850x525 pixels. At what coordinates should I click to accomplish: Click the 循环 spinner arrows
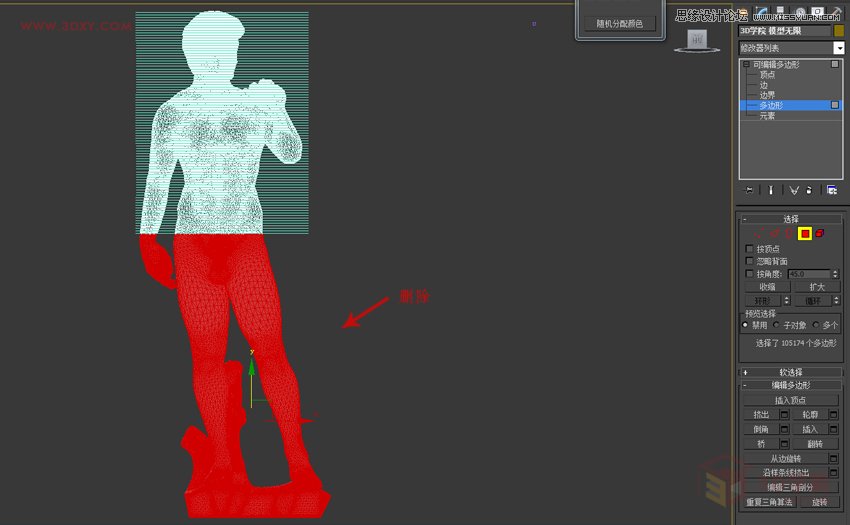(x=836, y=300)
